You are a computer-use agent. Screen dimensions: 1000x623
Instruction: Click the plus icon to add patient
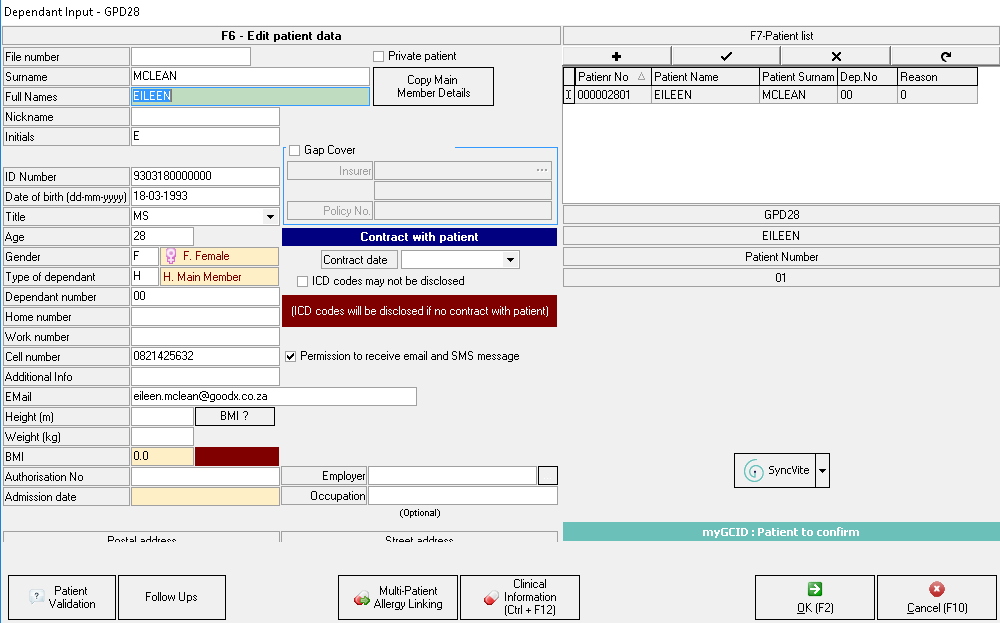pos(616,56)
